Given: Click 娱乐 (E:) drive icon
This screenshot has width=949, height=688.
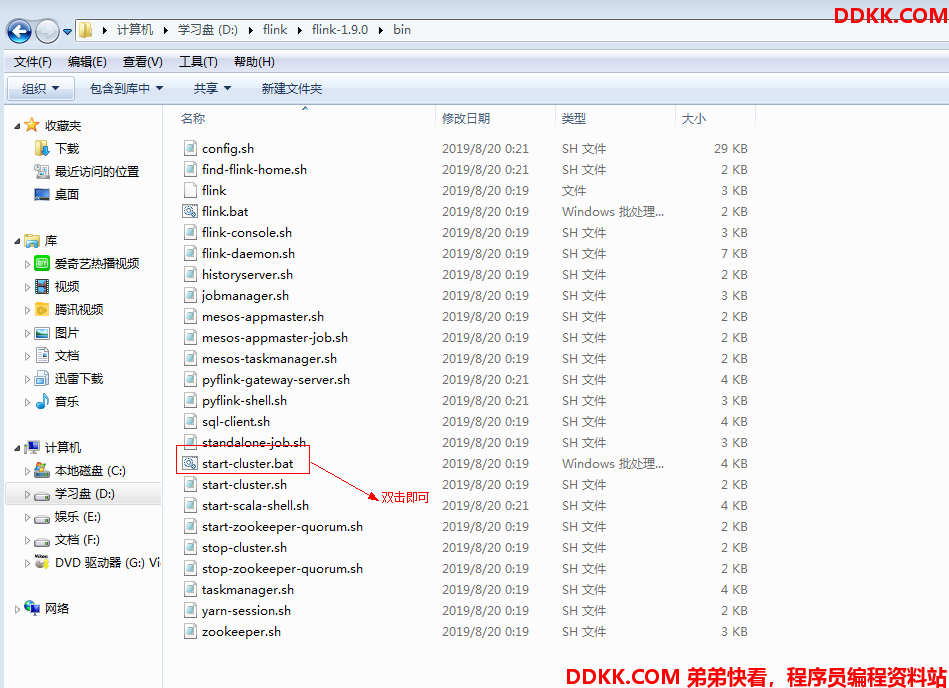Looking at the screenshot, I should pyautogui.click(x=42, y=517).
